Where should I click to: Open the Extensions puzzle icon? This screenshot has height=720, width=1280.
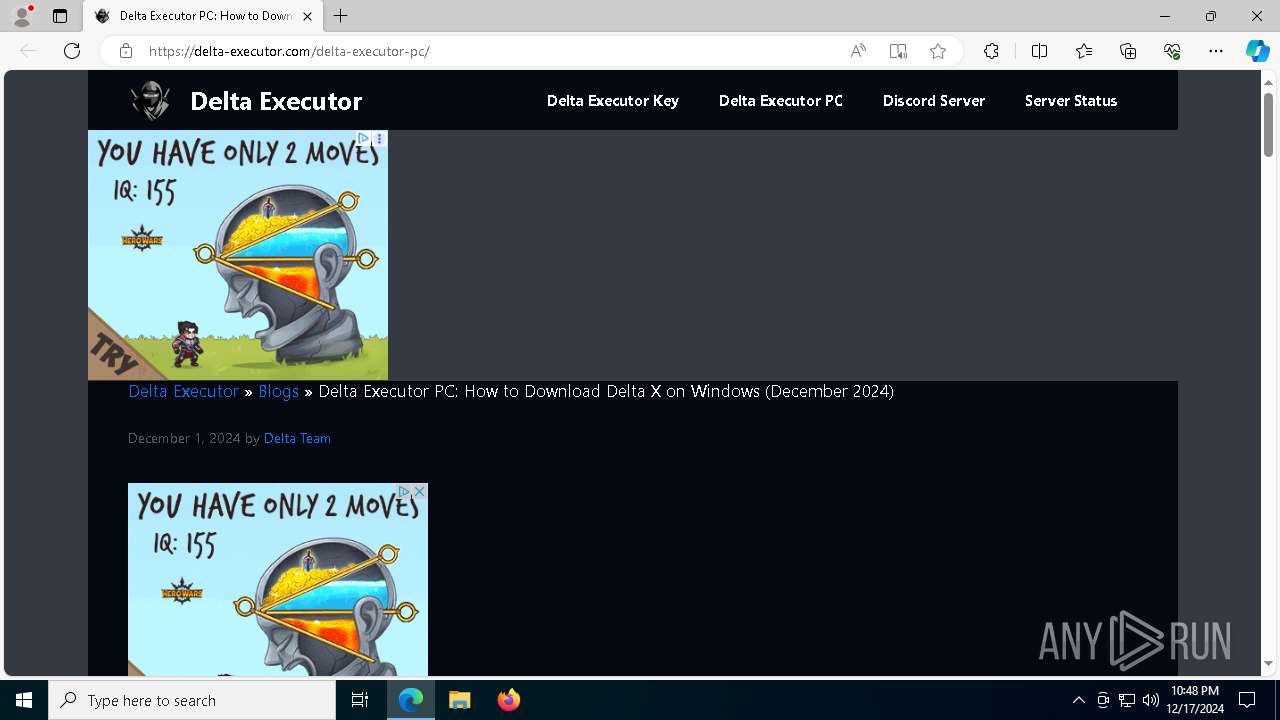(991, 51)
